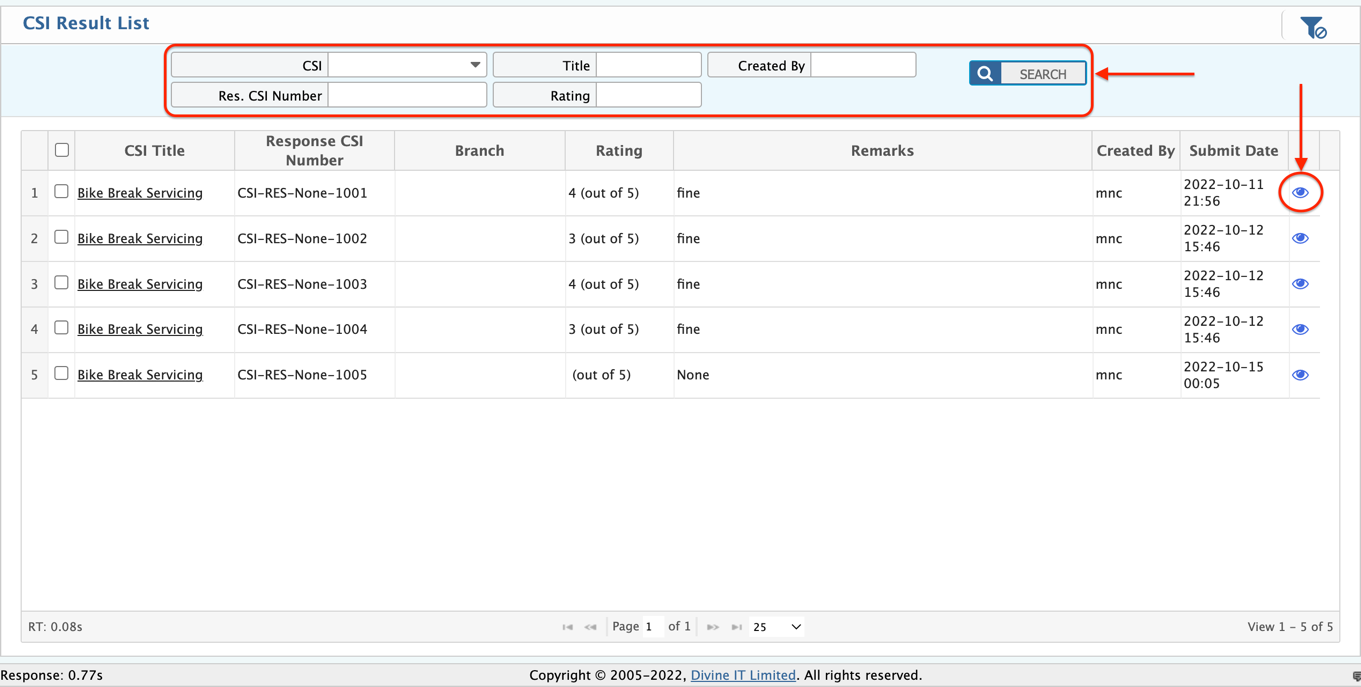
Task: Go forward with the next page arrow
Action: click(x=713, y=626)
